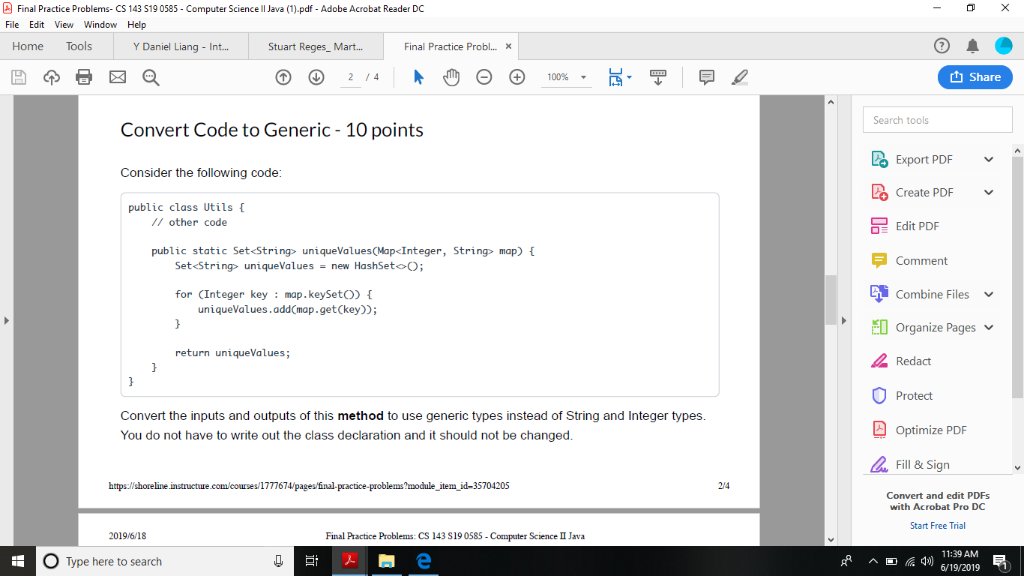Switch to the Home tab
1024x576 pixels.
[27, 45]
